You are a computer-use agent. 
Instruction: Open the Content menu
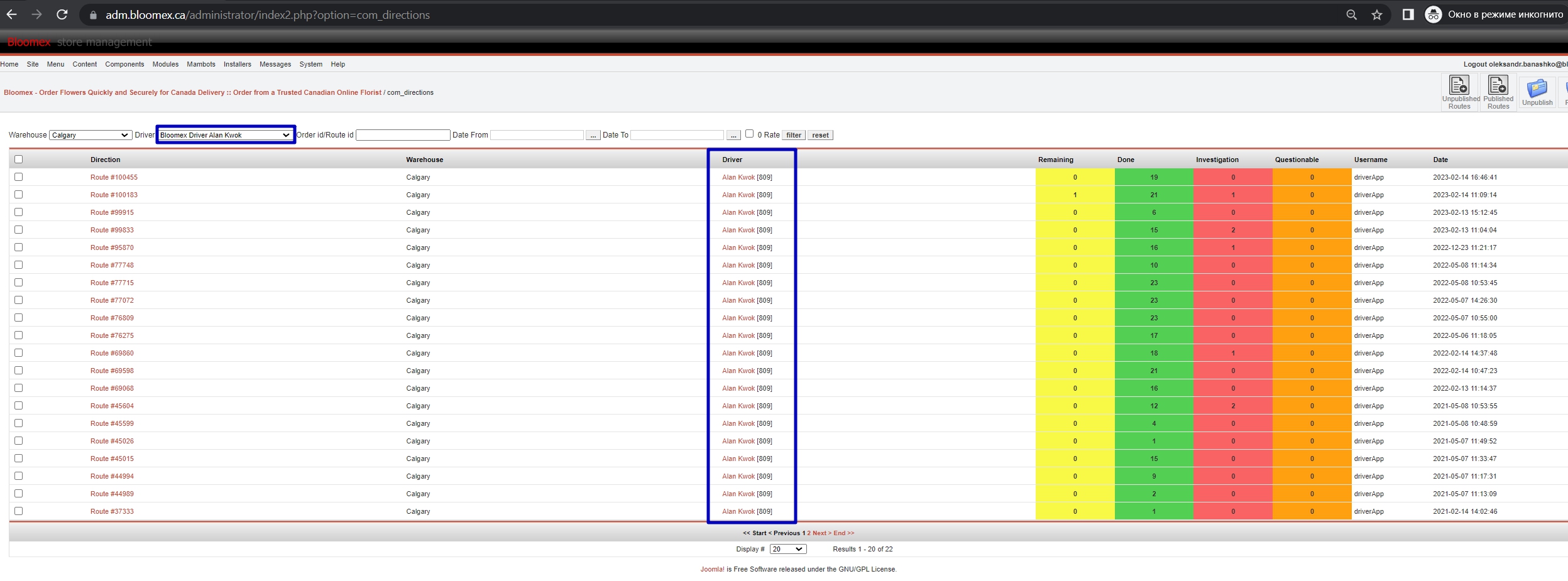[x=84, y=64]
